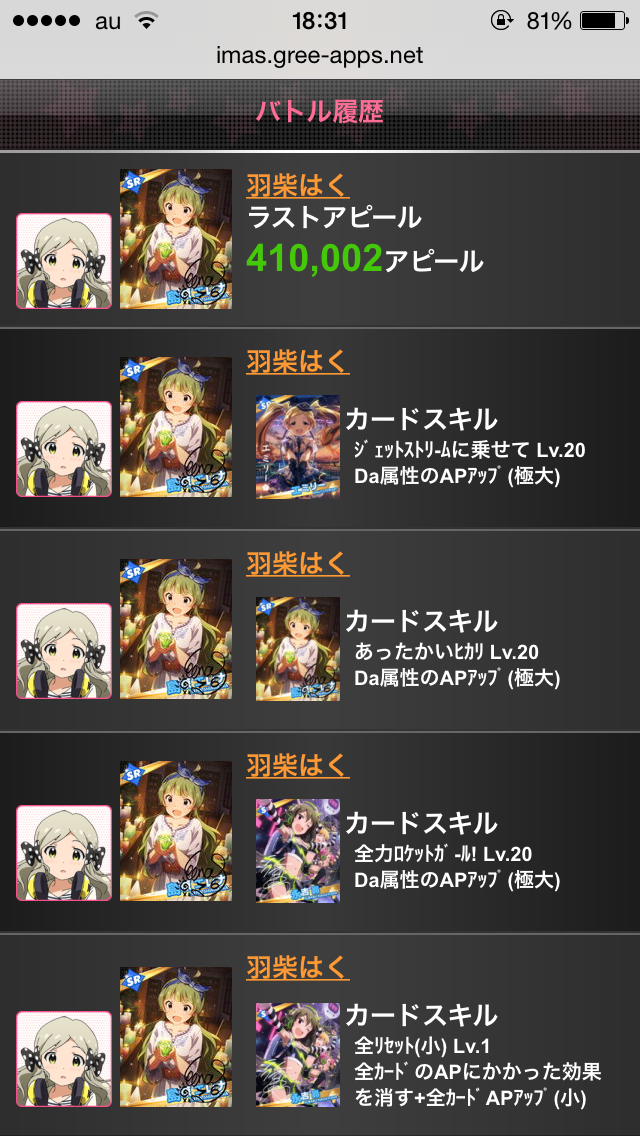Tap player avatar in 全リセット(小) row
The image size is (640, 1136).
64,1058
